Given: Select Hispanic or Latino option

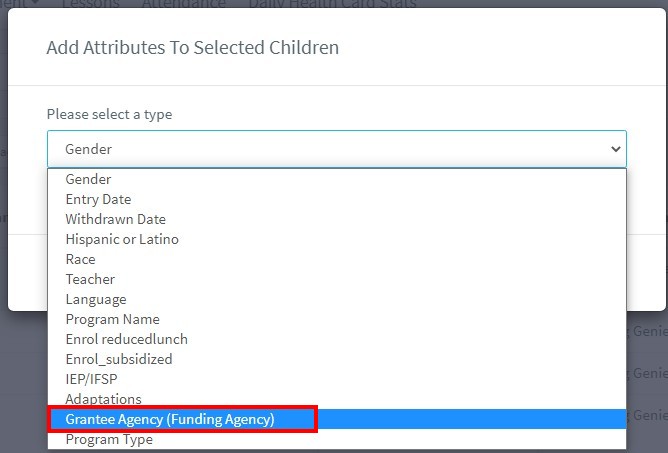Looking at the screenshot, I should coord(122,239).
